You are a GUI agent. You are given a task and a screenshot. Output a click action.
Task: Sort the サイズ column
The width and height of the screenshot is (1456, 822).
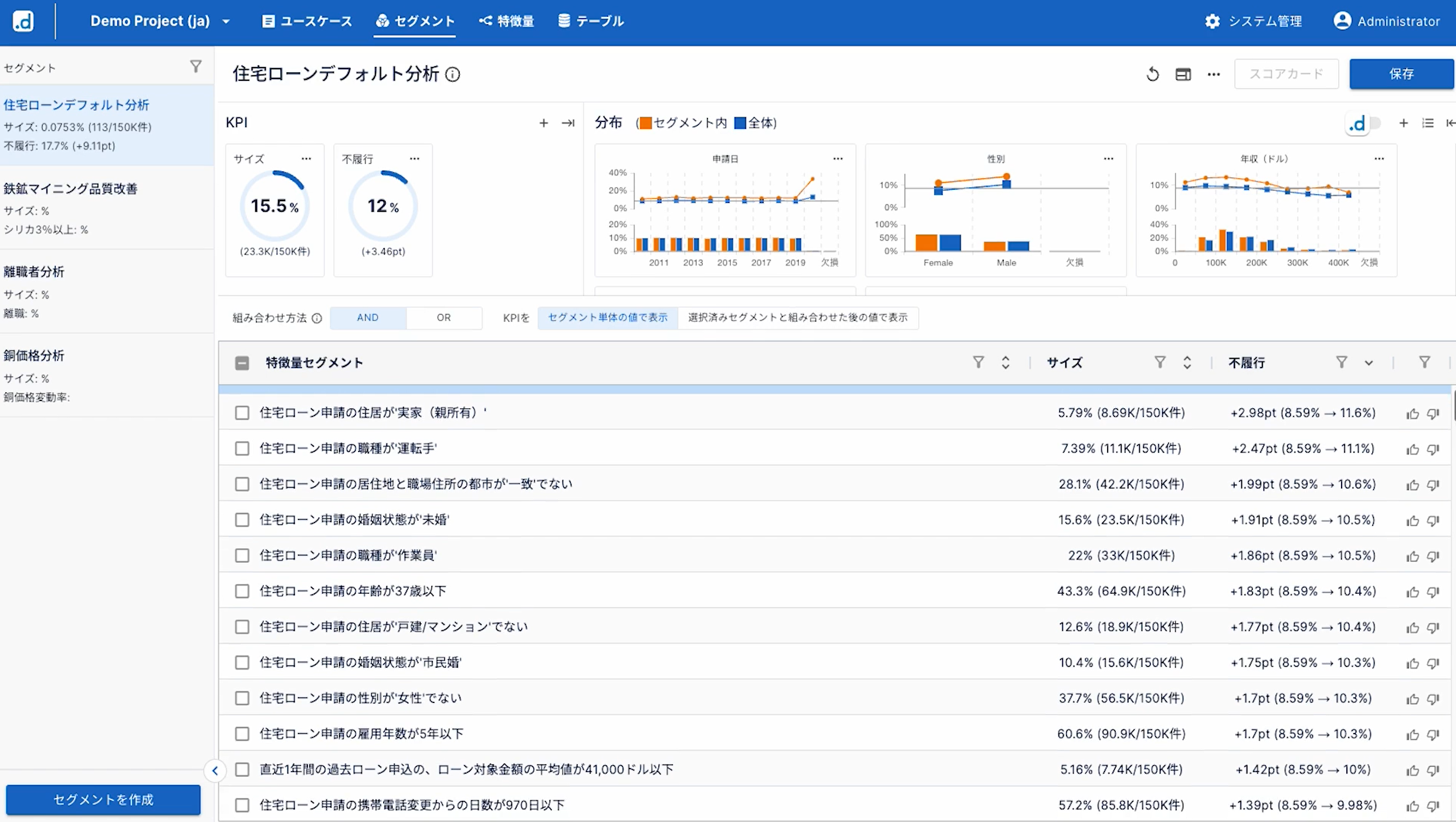pos(1187,362)
